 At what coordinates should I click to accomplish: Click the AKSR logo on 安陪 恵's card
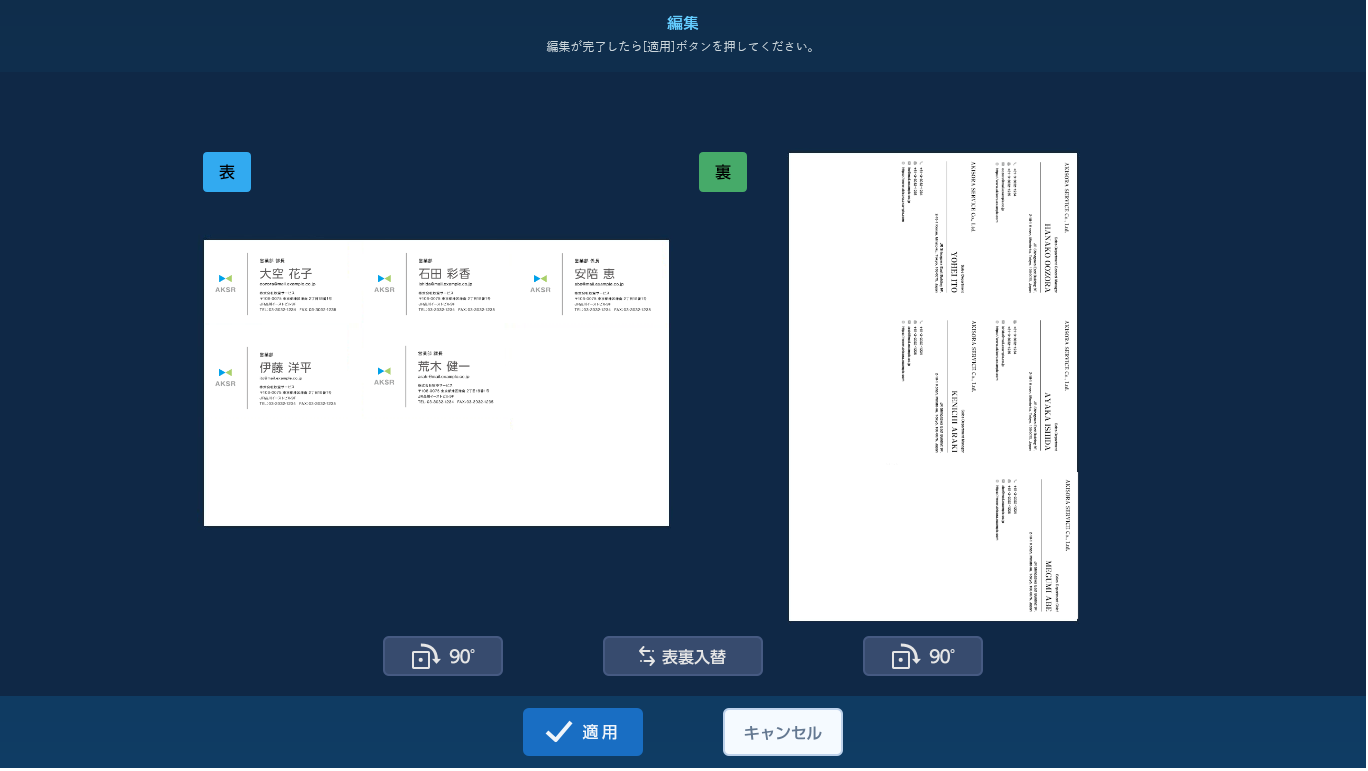coord(540,283)
